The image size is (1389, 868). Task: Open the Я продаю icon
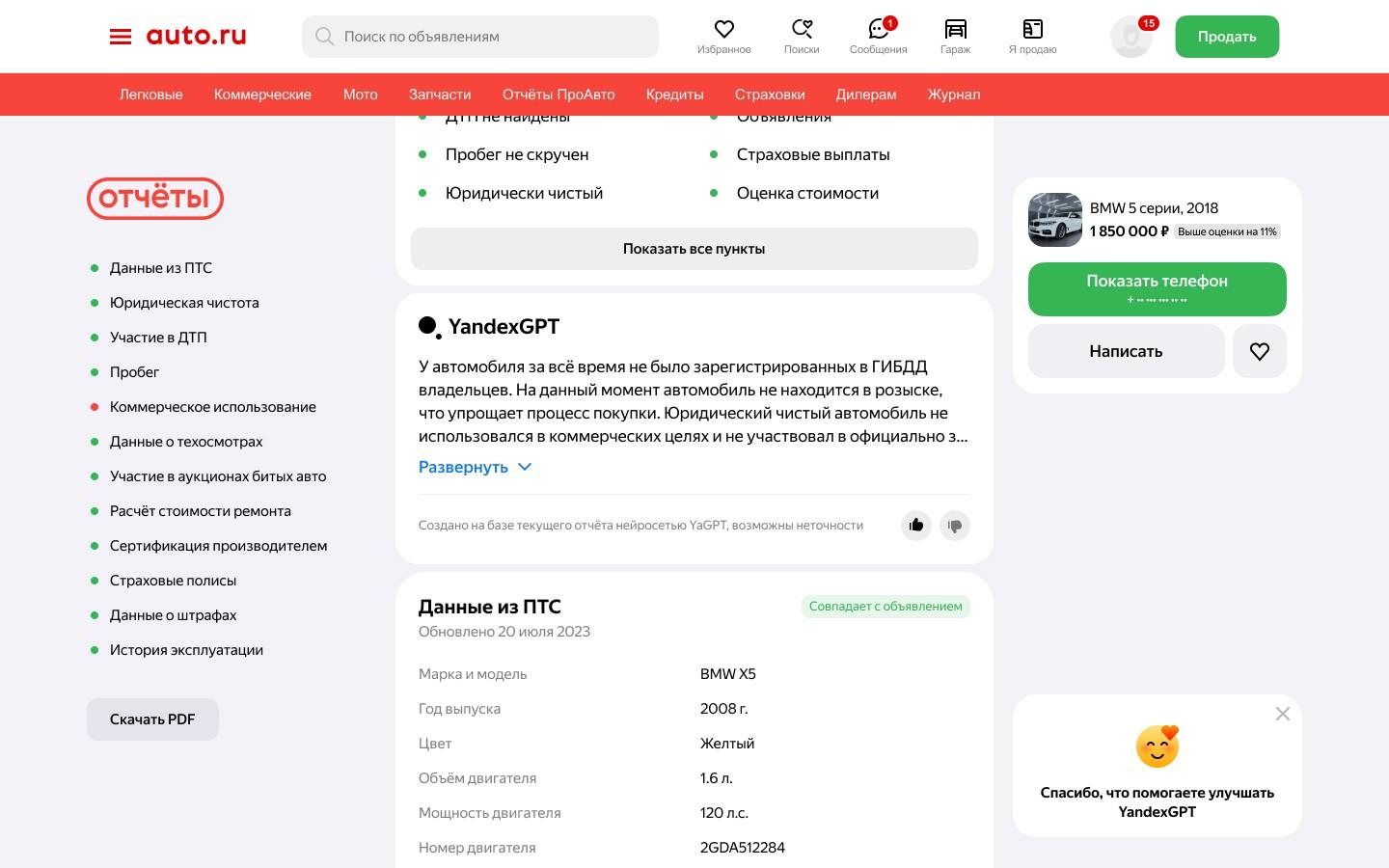pos(1032,29)
